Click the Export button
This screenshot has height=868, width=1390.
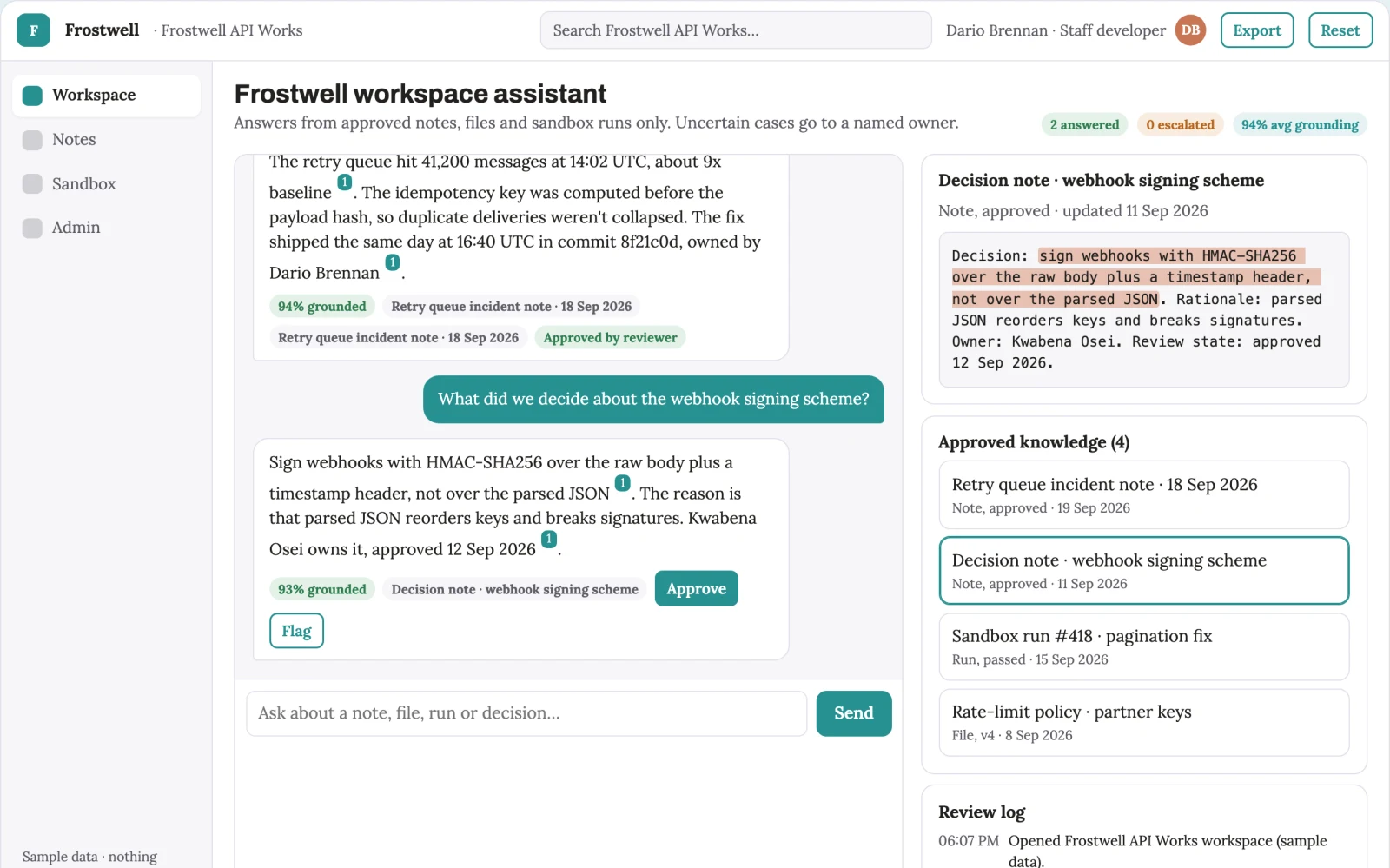click(x=1257, y=30)
